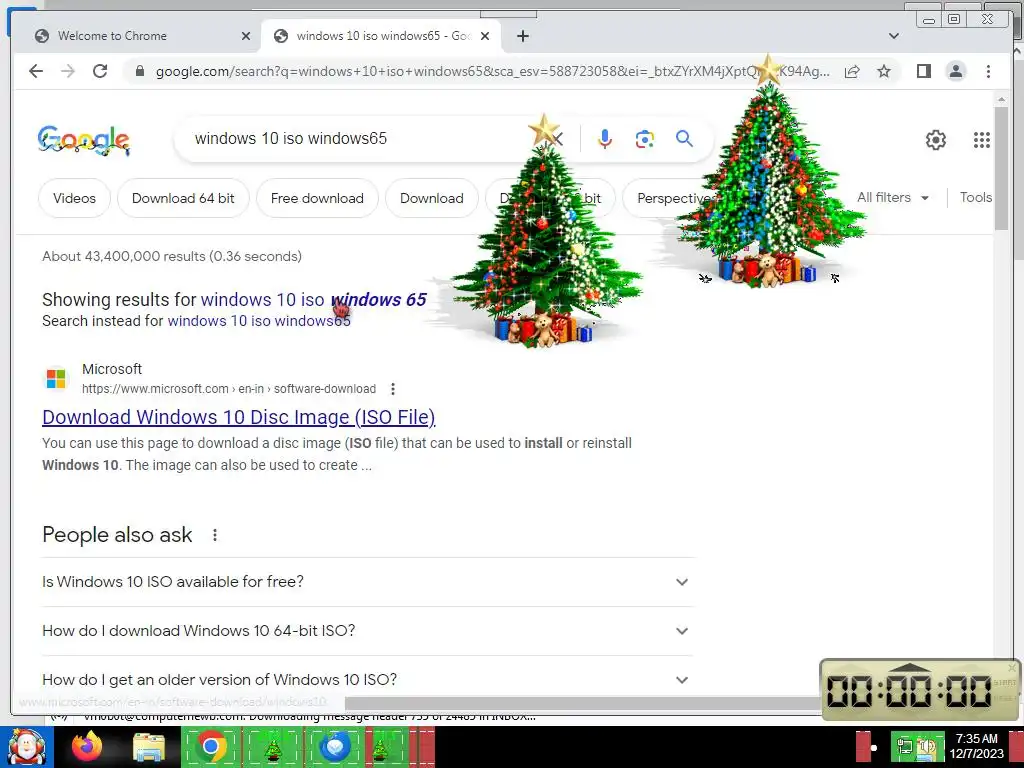Open the Google apps grid
1024x768 pixels.
coord(982,140)
